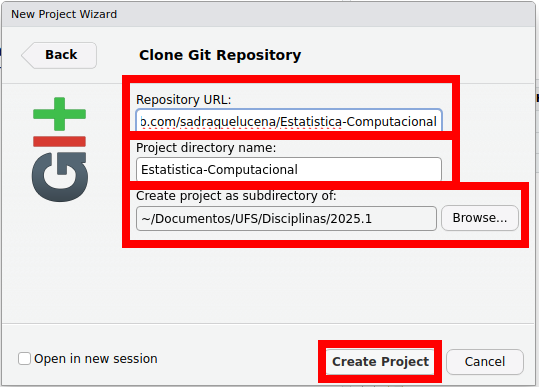Click the New Project Wizard title bar

268,14
